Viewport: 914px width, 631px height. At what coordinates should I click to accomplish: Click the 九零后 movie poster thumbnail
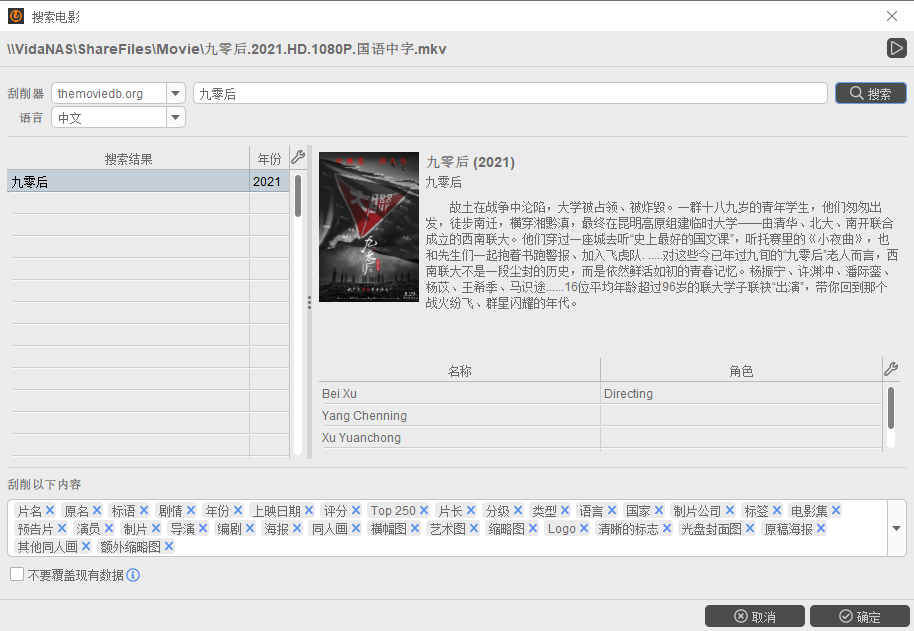click(368, 227)
